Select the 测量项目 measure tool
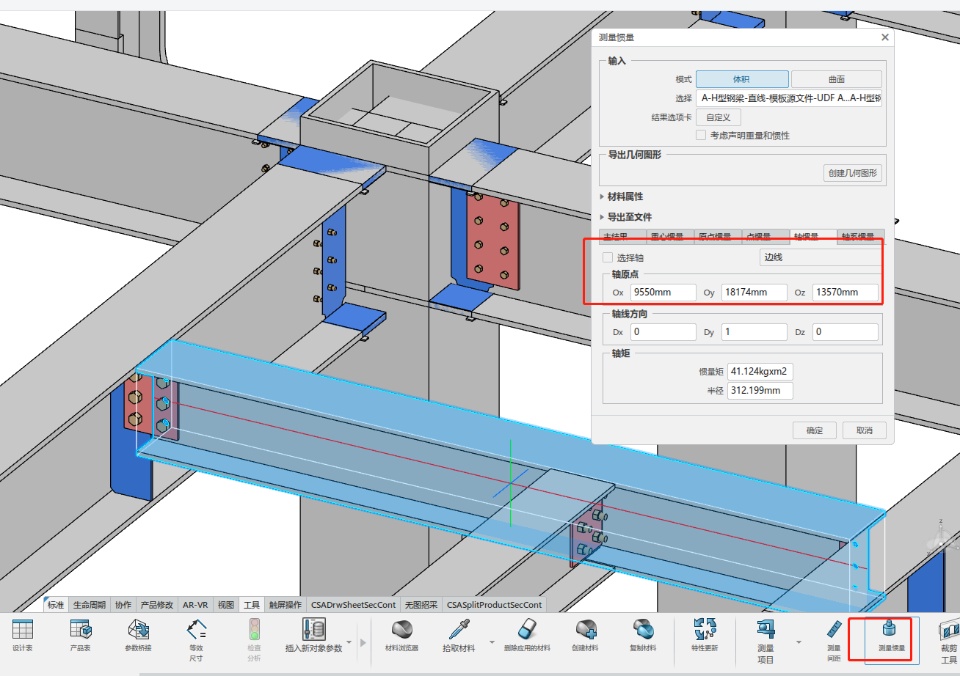The width and height of the screenshot is (960, 676). click(x=765, y=641)
